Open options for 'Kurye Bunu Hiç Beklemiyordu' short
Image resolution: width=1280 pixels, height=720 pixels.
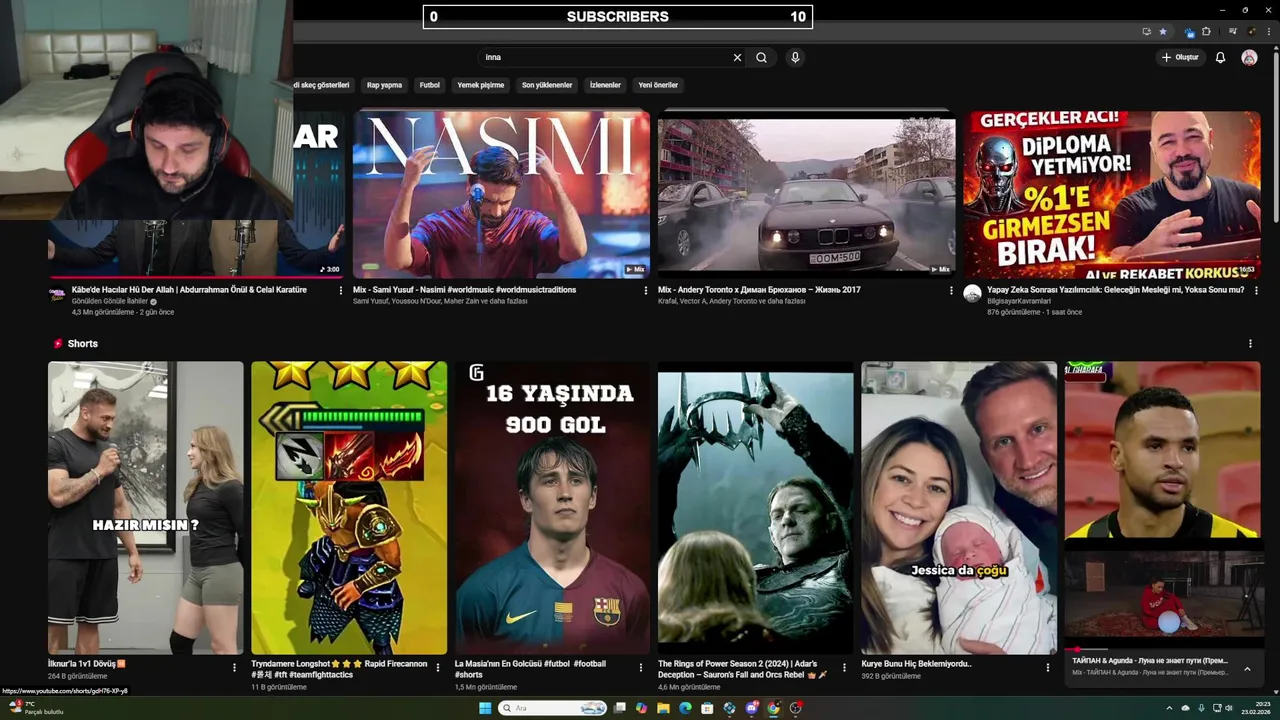[x=1048, y=667]
